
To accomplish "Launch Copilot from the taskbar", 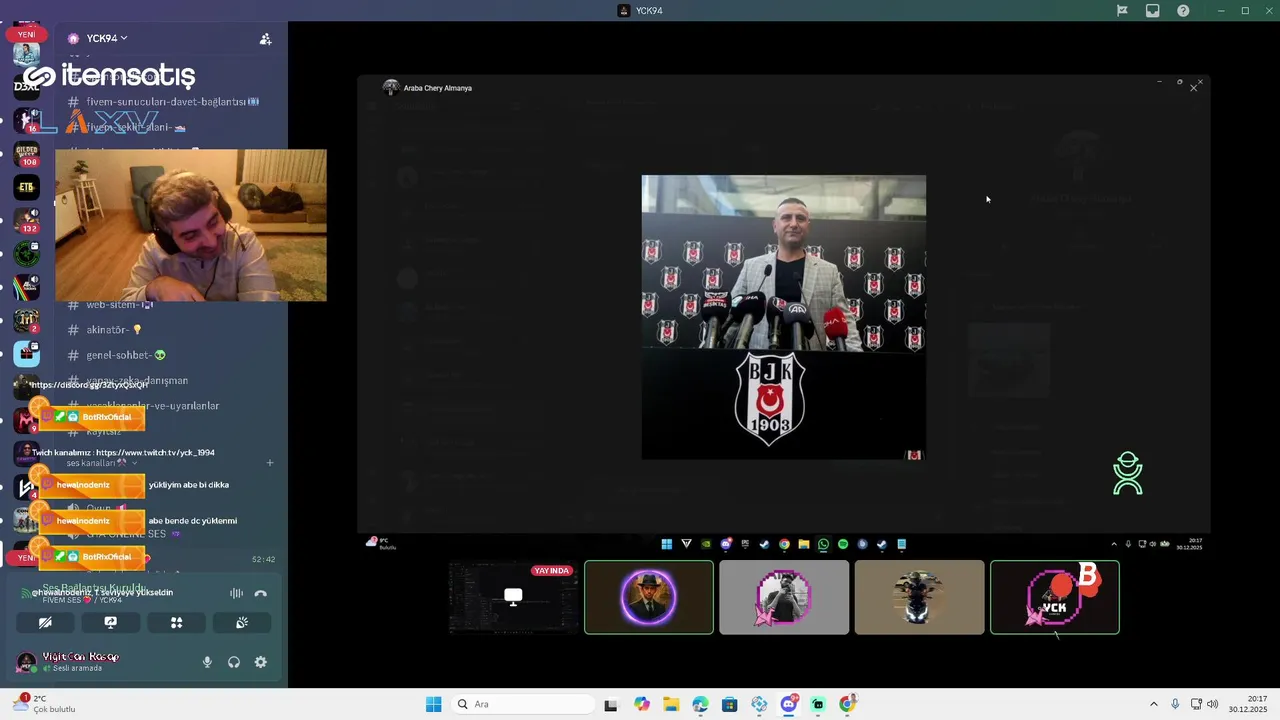I will click(x=641, y=704).
